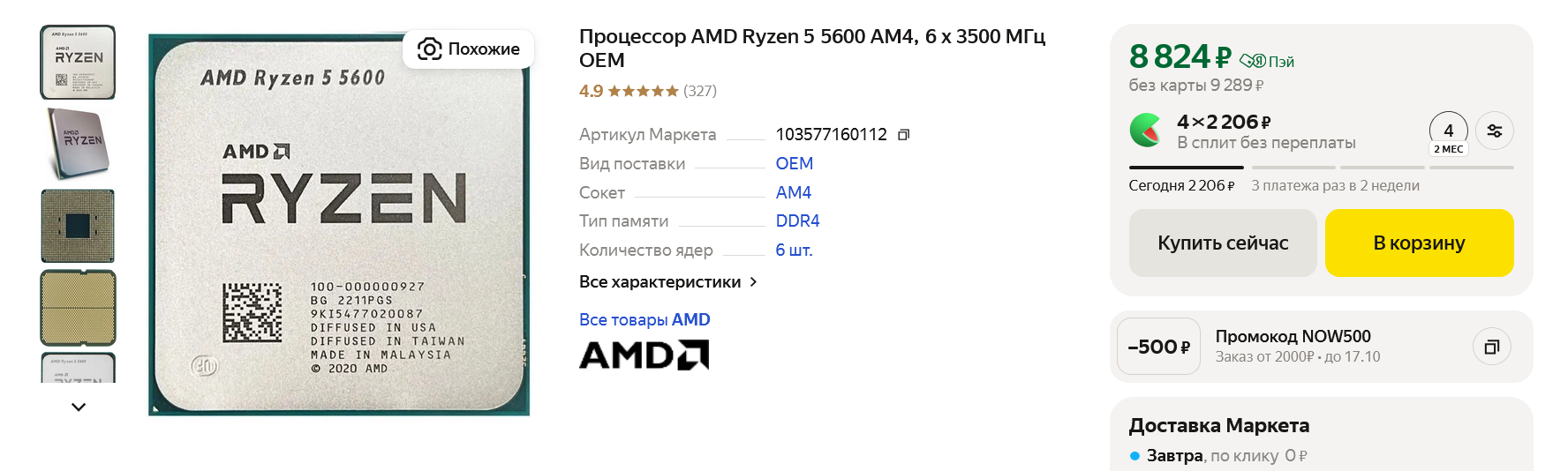Click the rating stars
The width and height of the screenshot is (1568, 471).
pyautogui.click(x=643, y=91)
